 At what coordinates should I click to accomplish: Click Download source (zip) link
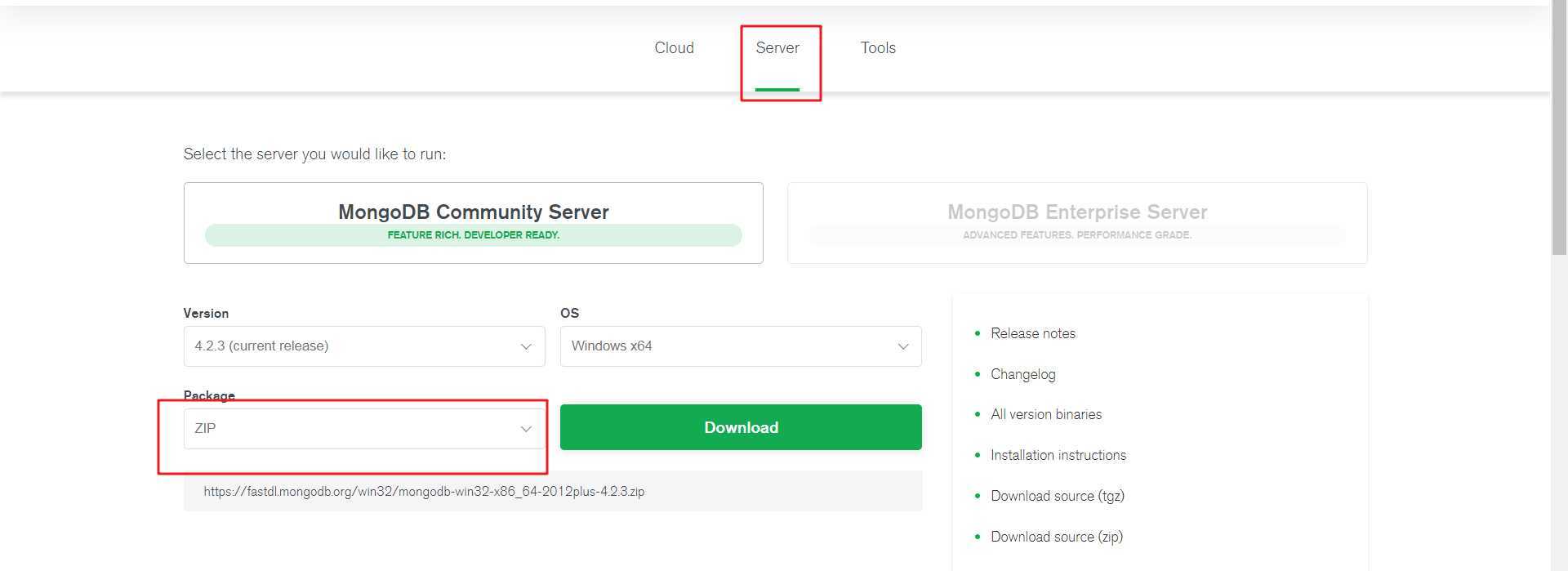(1057, 537)
